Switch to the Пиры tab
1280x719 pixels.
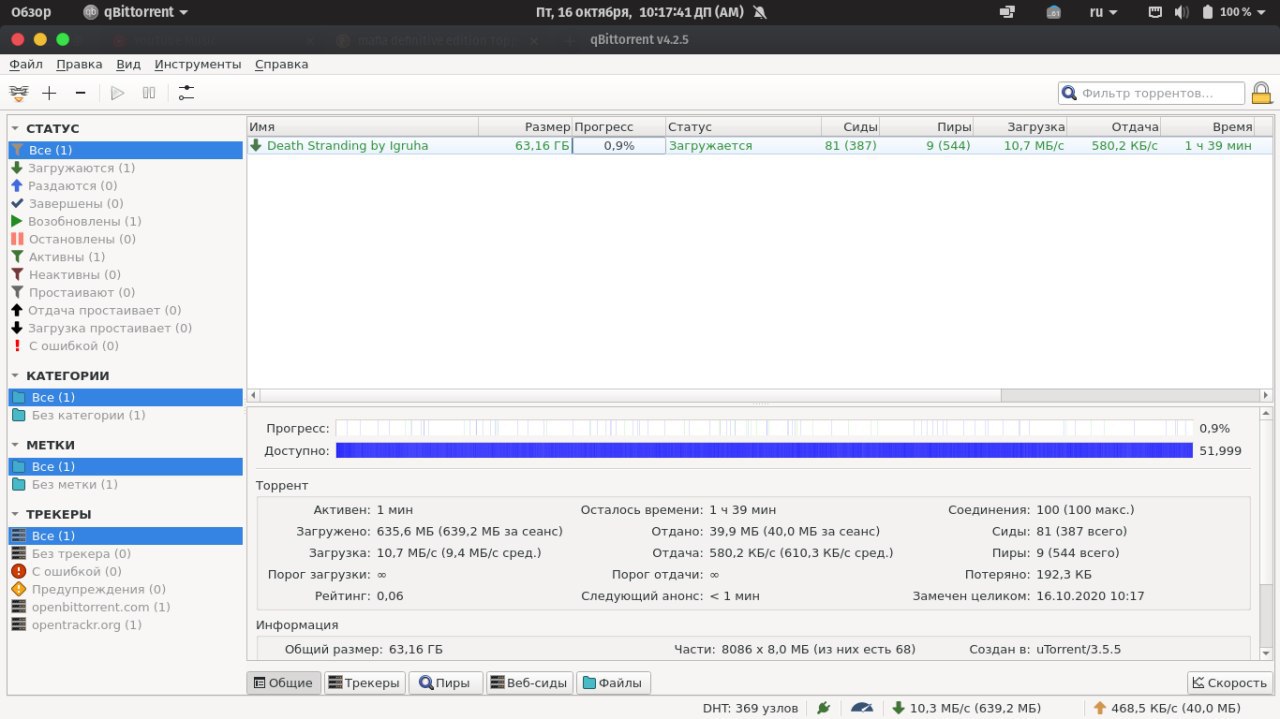(444, 683)
